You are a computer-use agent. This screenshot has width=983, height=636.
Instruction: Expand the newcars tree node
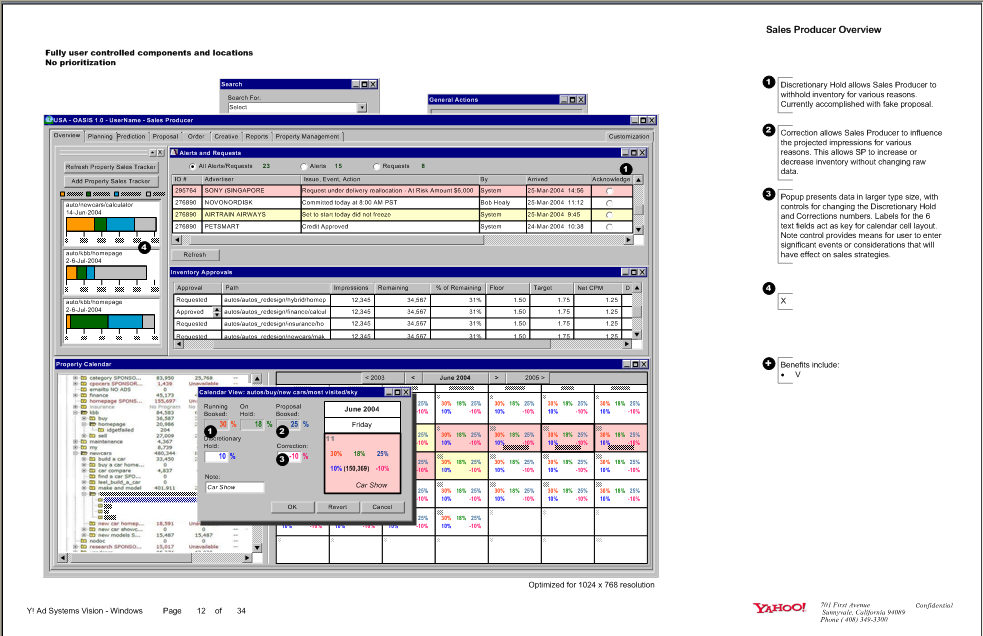[76, 453]
